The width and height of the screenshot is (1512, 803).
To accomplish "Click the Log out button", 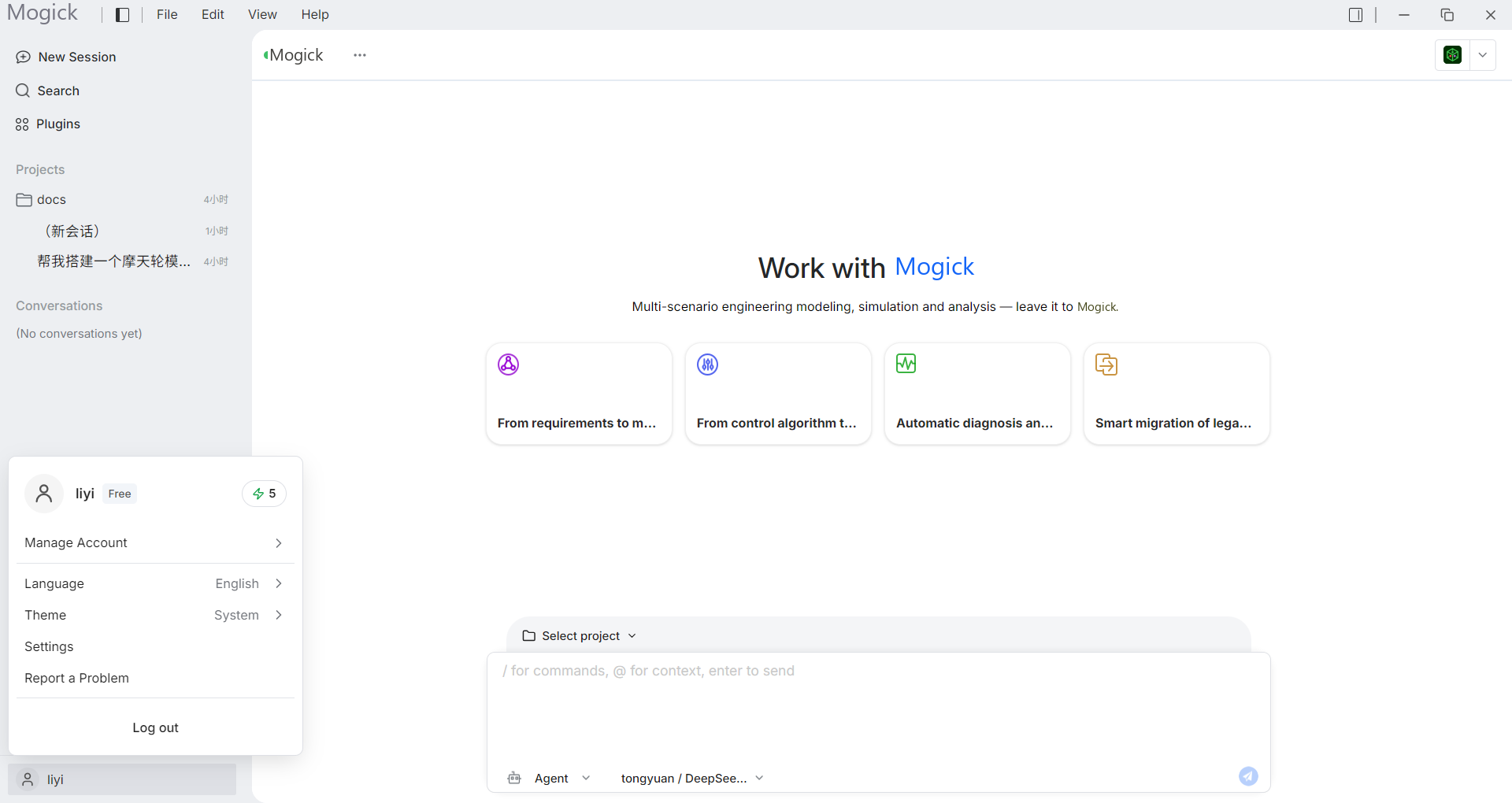I will pos(155,727).
